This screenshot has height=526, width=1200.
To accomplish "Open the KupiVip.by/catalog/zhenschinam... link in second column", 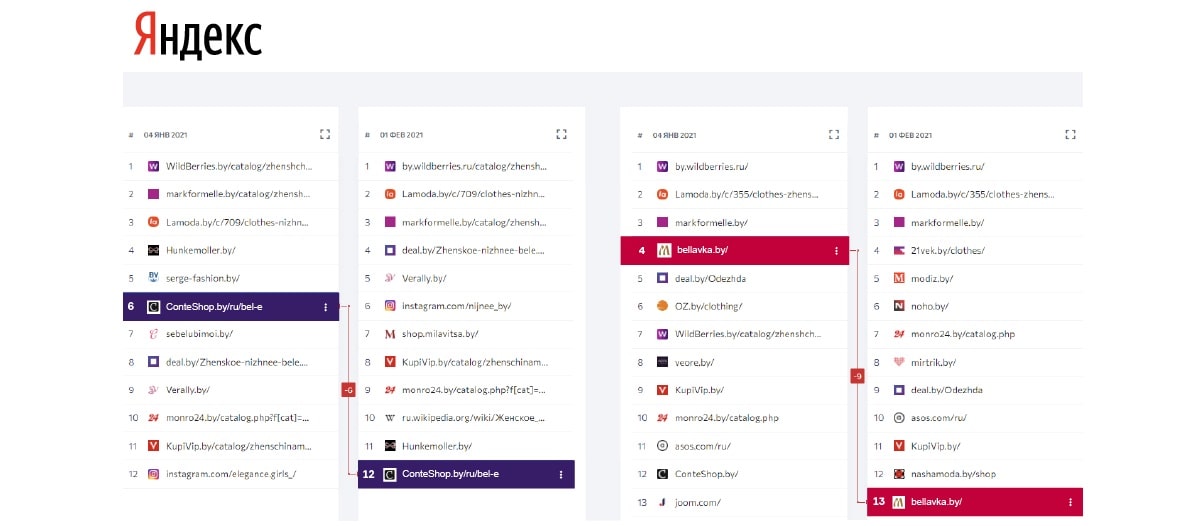I will [x=475, y=362].
